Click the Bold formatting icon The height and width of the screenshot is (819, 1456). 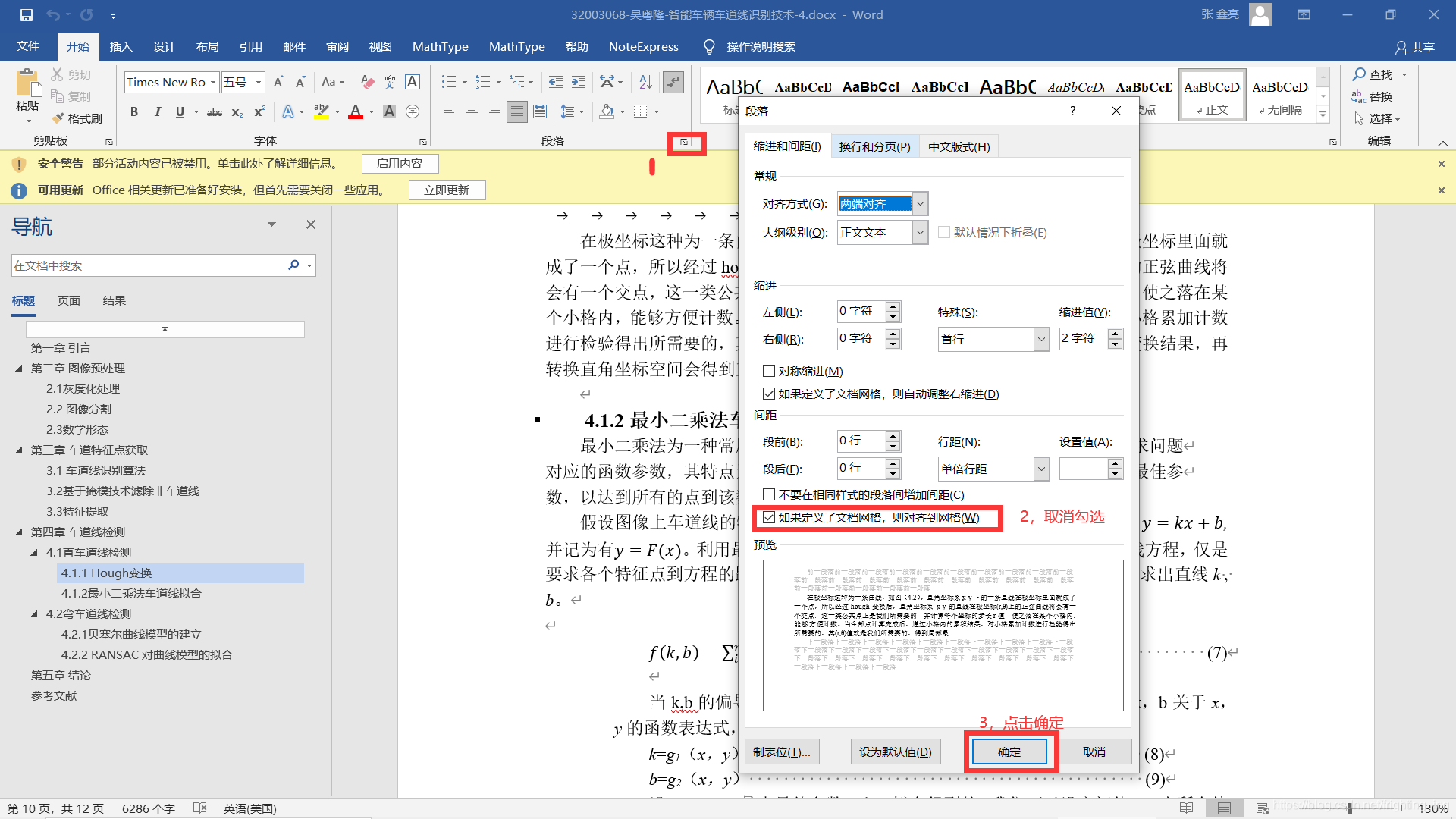pyautogui.click(x=134, y=112)
